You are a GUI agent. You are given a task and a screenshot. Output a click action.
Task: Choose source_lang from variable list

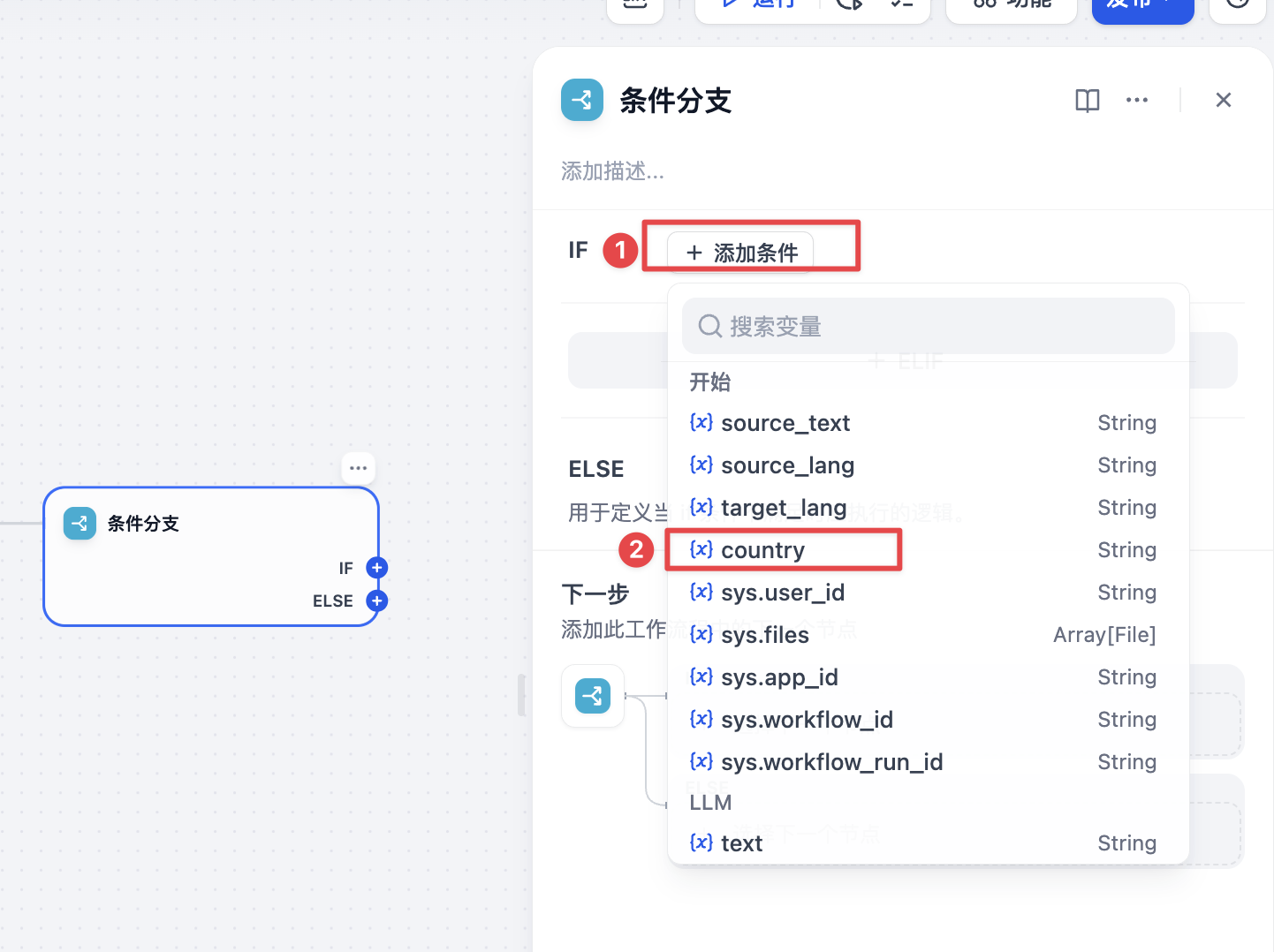pyautogui.click(x=924, y=465)
